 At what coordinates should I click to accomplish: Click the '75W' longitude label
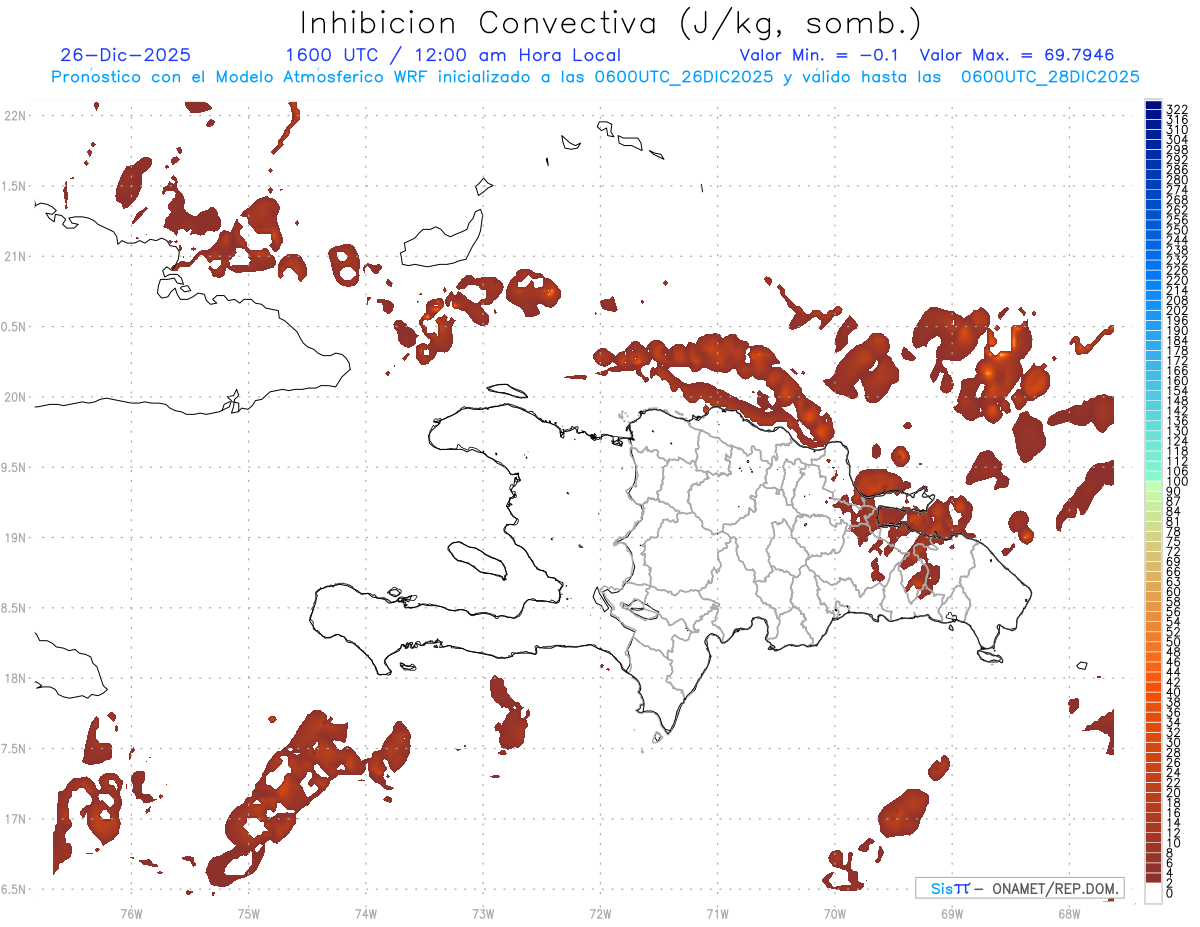click(248, 912)
